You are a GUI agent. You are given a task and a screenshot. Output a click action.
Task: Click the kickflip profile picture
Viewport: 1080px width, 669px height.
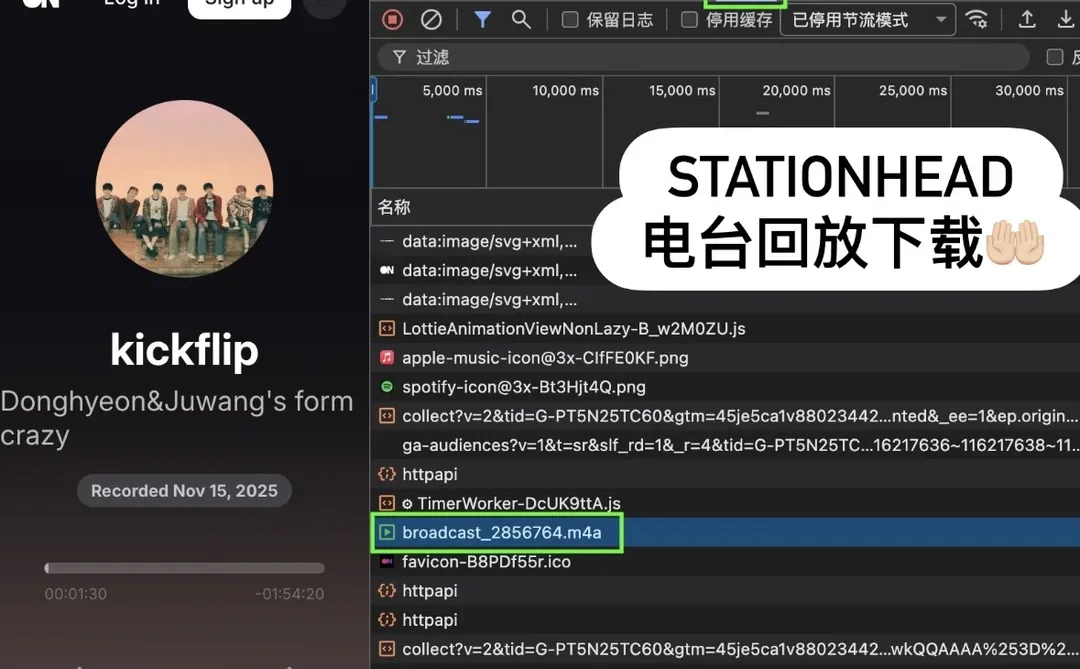tap(184, 188)
